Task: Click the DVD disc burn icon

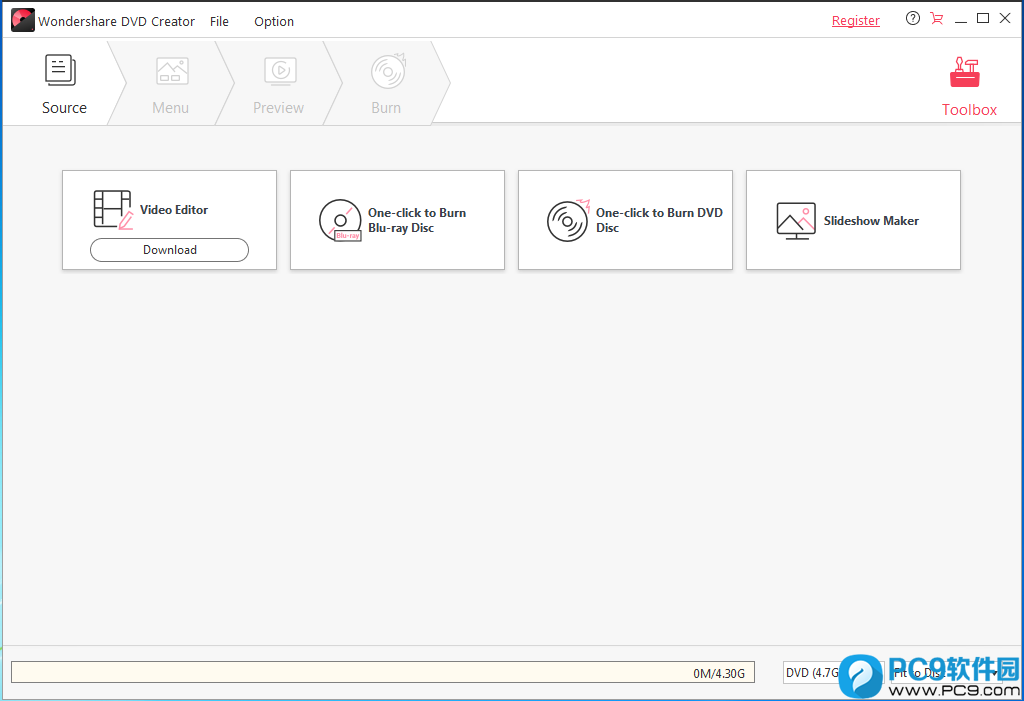Action: pos(568,220)
